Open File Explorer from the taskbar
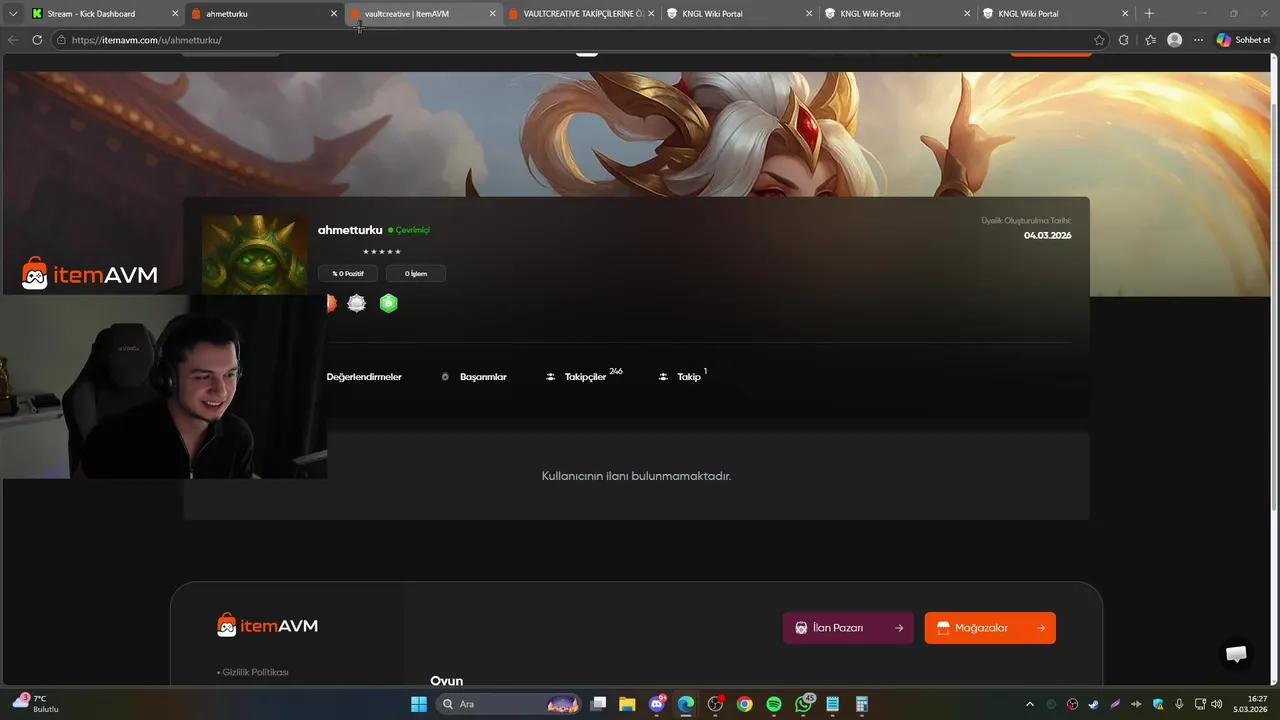The image size is (1280, 720). click(627, 704)
